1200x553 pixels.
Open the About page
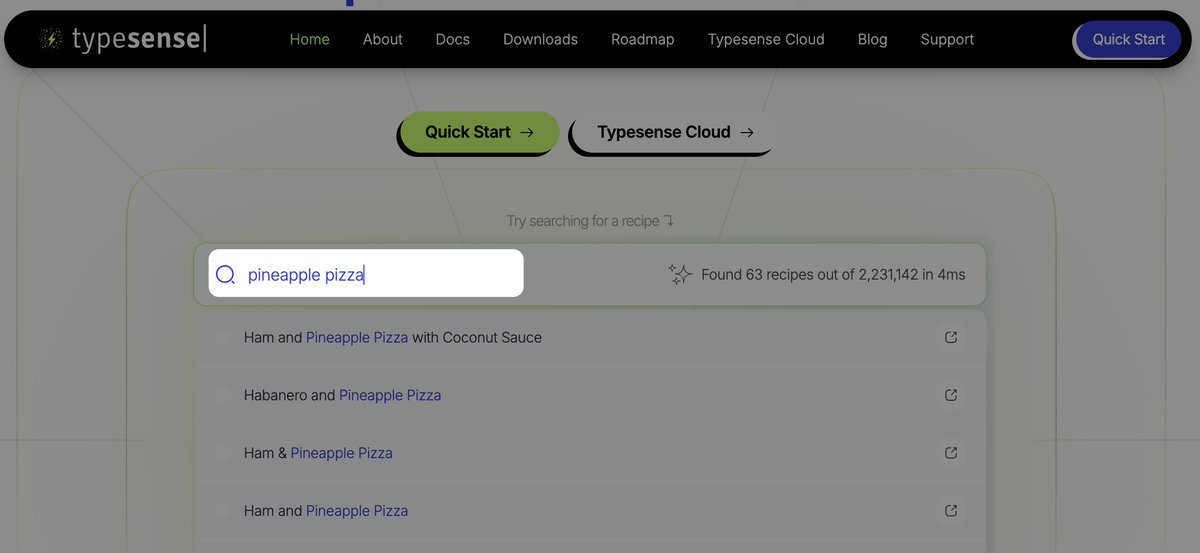point(382,39)
